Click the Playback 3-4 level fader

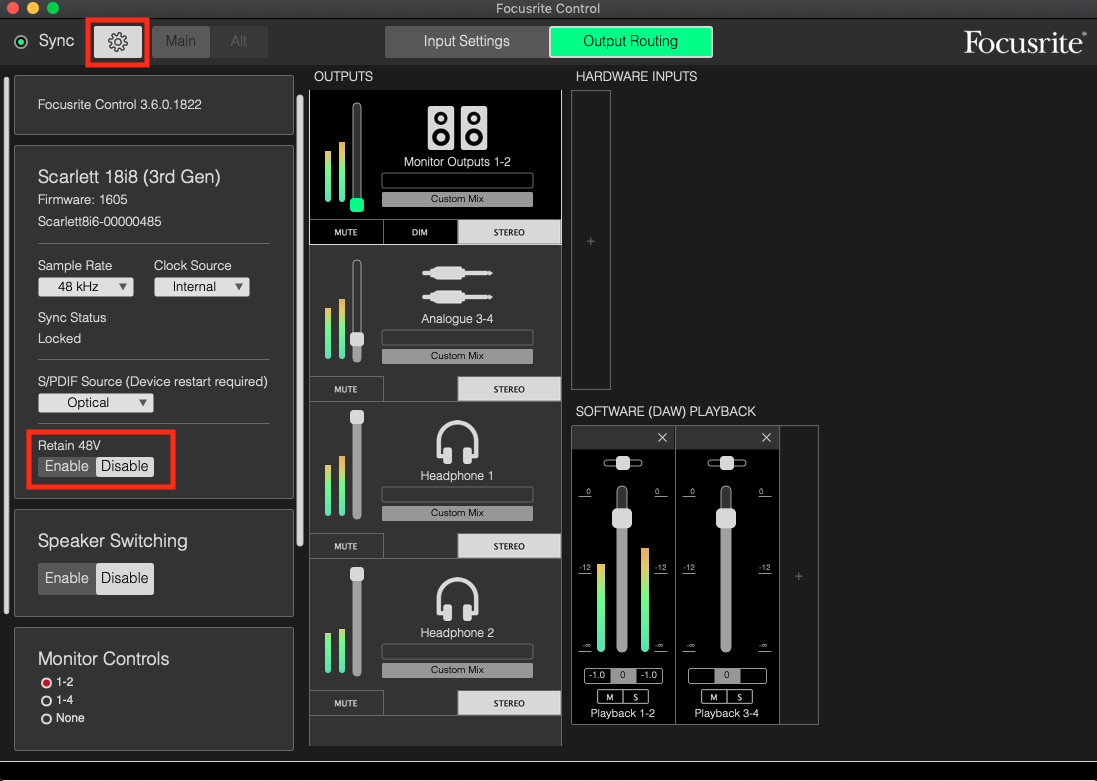pyautogui.click(x=726, y=519)
